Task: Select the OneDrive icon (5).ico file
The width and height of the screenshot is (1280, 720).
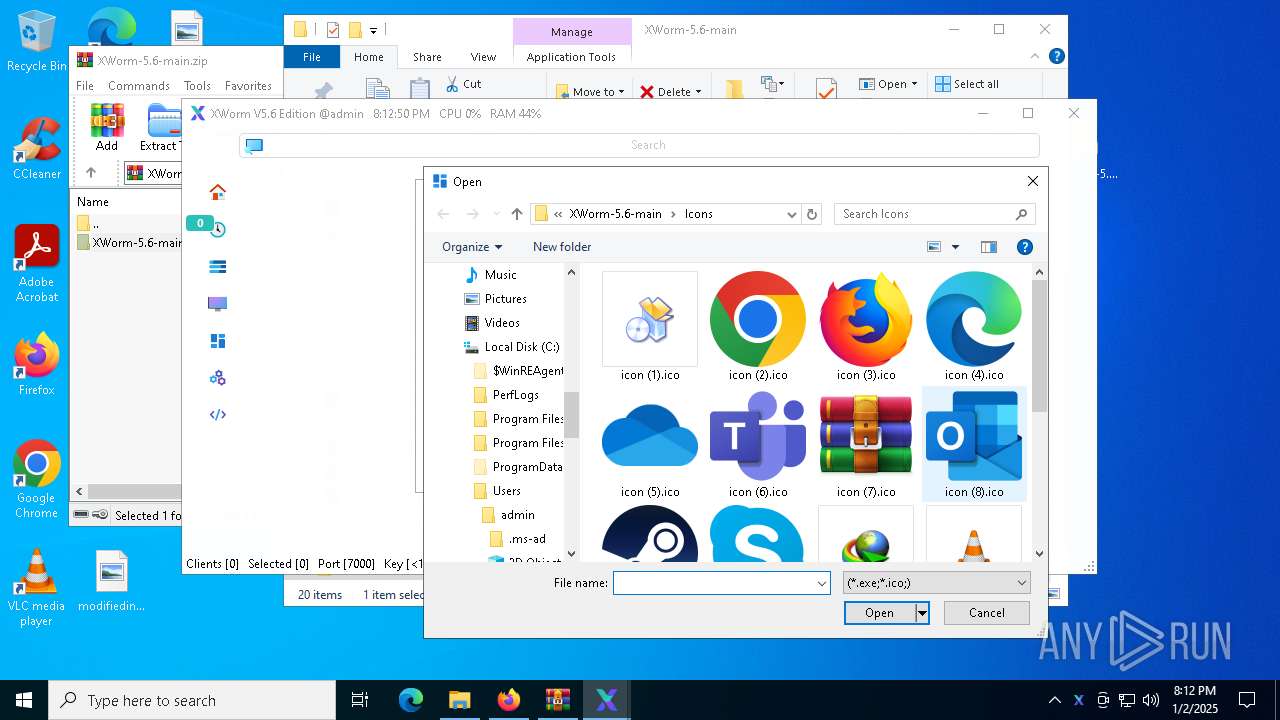Action: click(650, 444)
